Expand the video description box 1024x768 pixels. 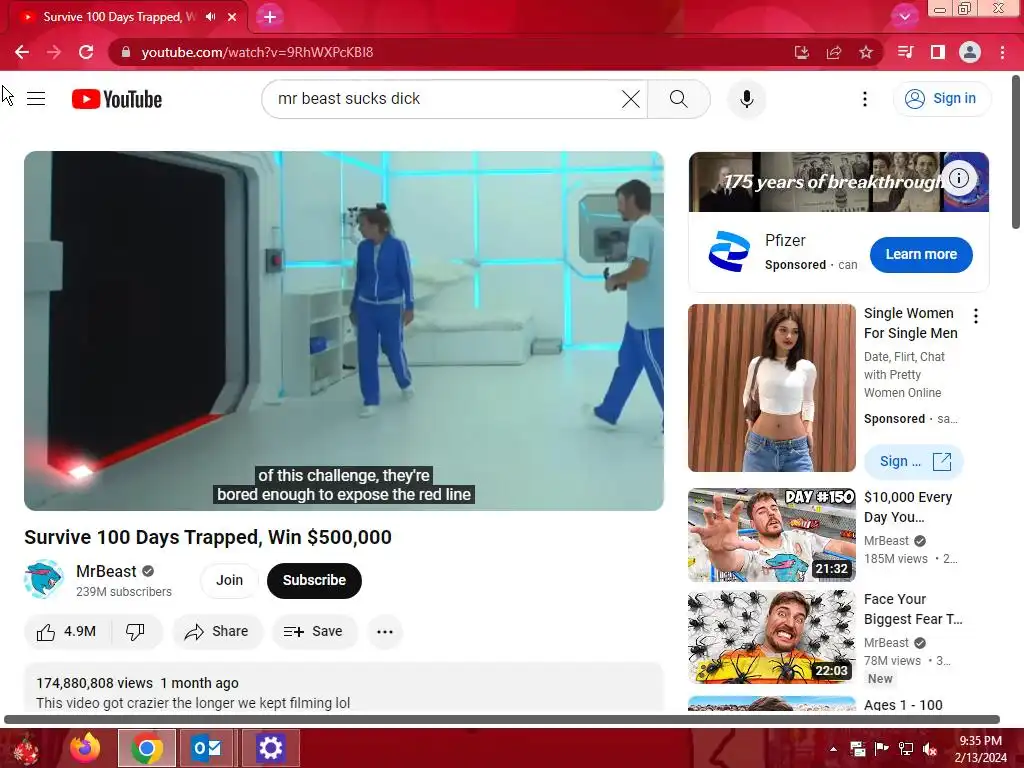click(x=344, y=687)
